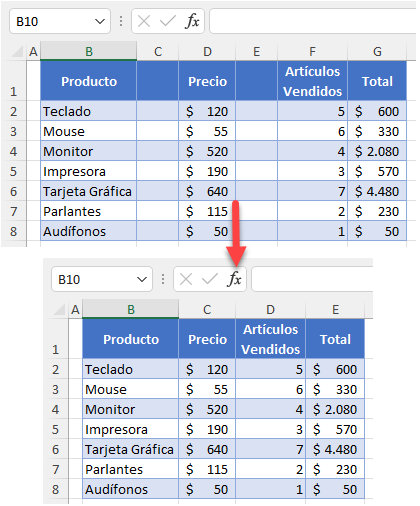Select row 6 header in the A–E sheet
Image resolution: width=420 pixels, height=506 pixels.
pyautogui.click(x=55, y=449)
